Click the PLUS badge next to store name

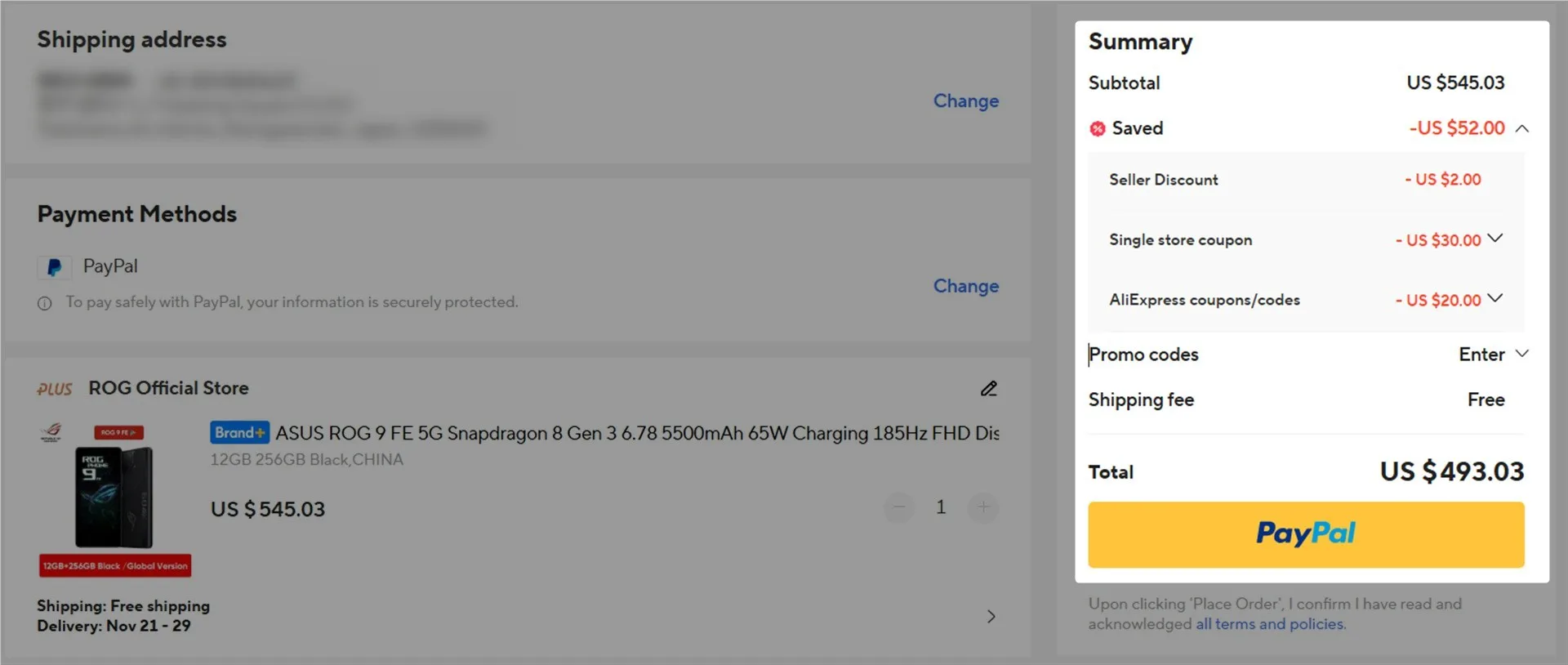pos(55,389)
